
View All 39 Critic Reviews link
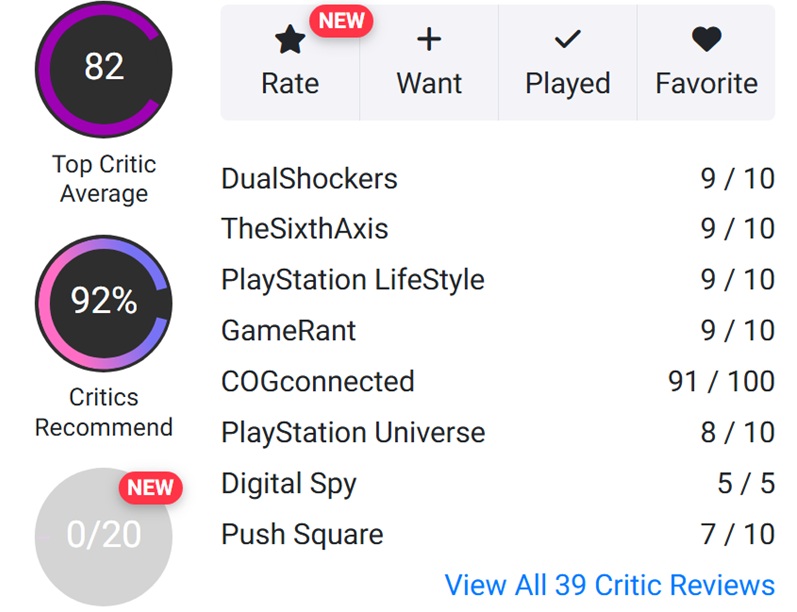tap(609, 585)
